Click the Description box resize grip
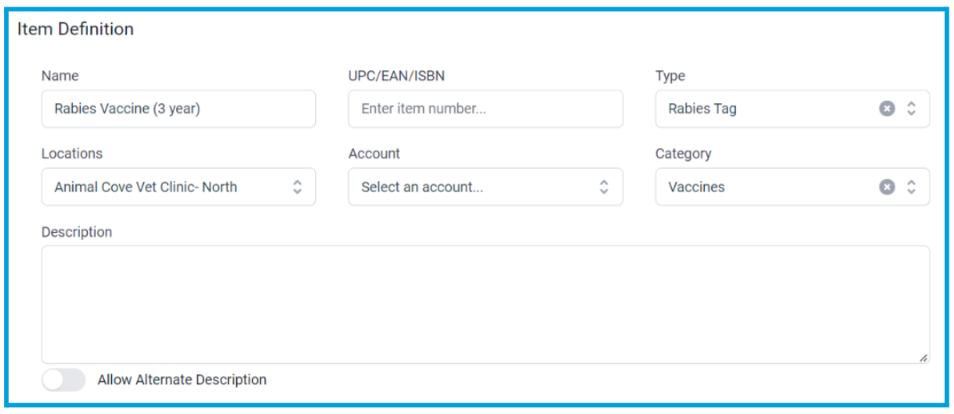954x414 pixels. [x=923, y=358]
